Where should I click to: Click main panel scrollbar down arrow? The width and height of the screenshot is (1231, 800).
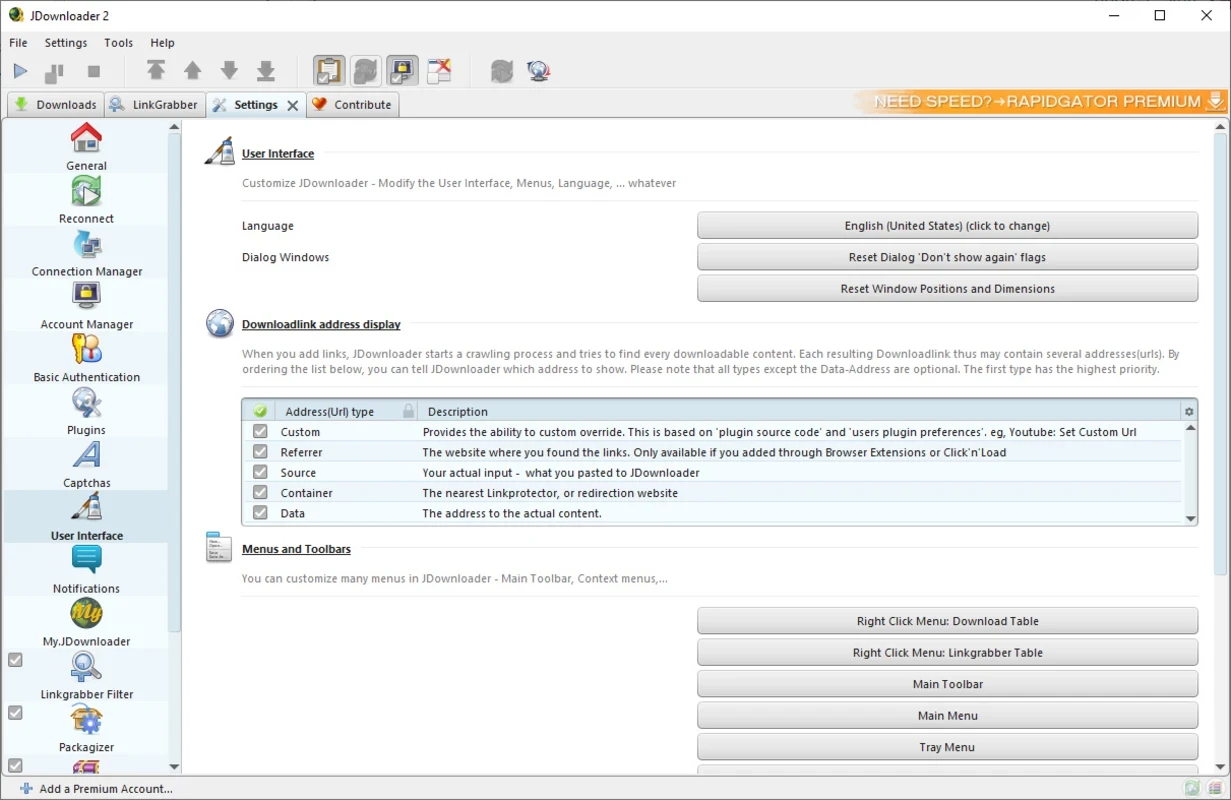click(1220, 767)
